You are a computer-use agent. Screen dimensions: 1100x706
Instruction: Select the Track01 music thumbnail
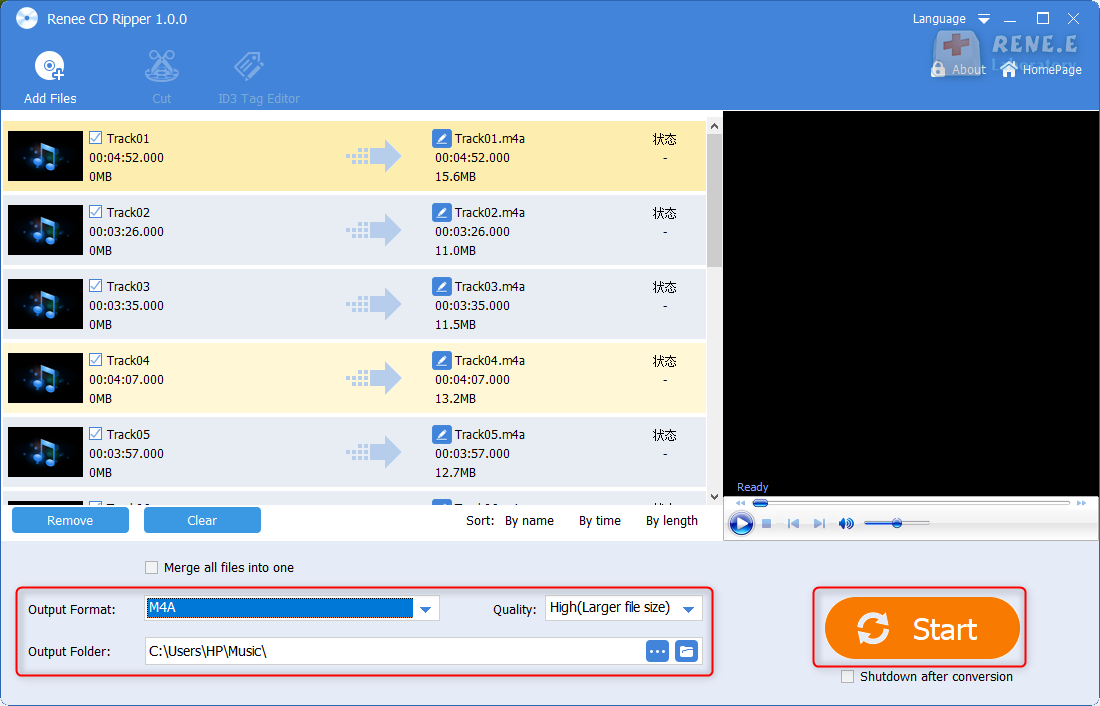(x=45, y=156)
